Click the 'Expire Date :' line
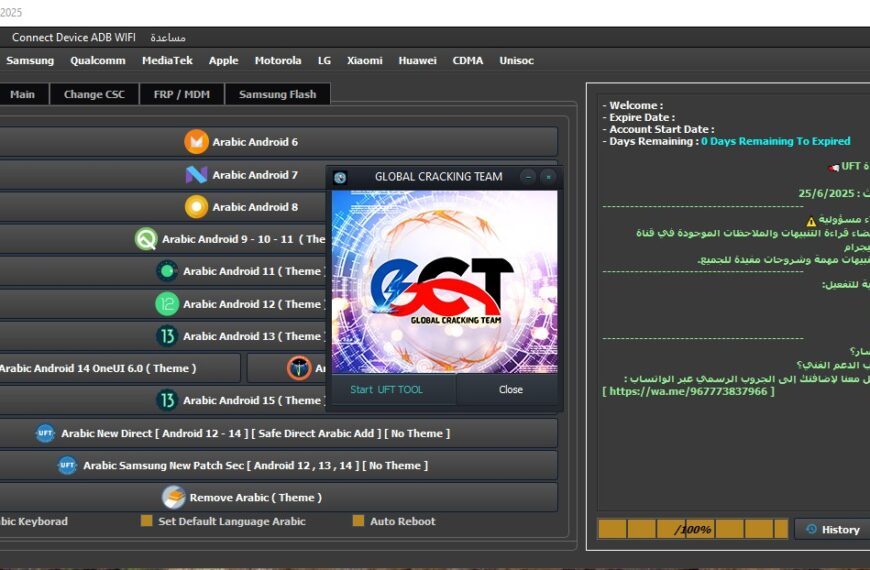This screenshot has width=870, height=570. point(639,117)
